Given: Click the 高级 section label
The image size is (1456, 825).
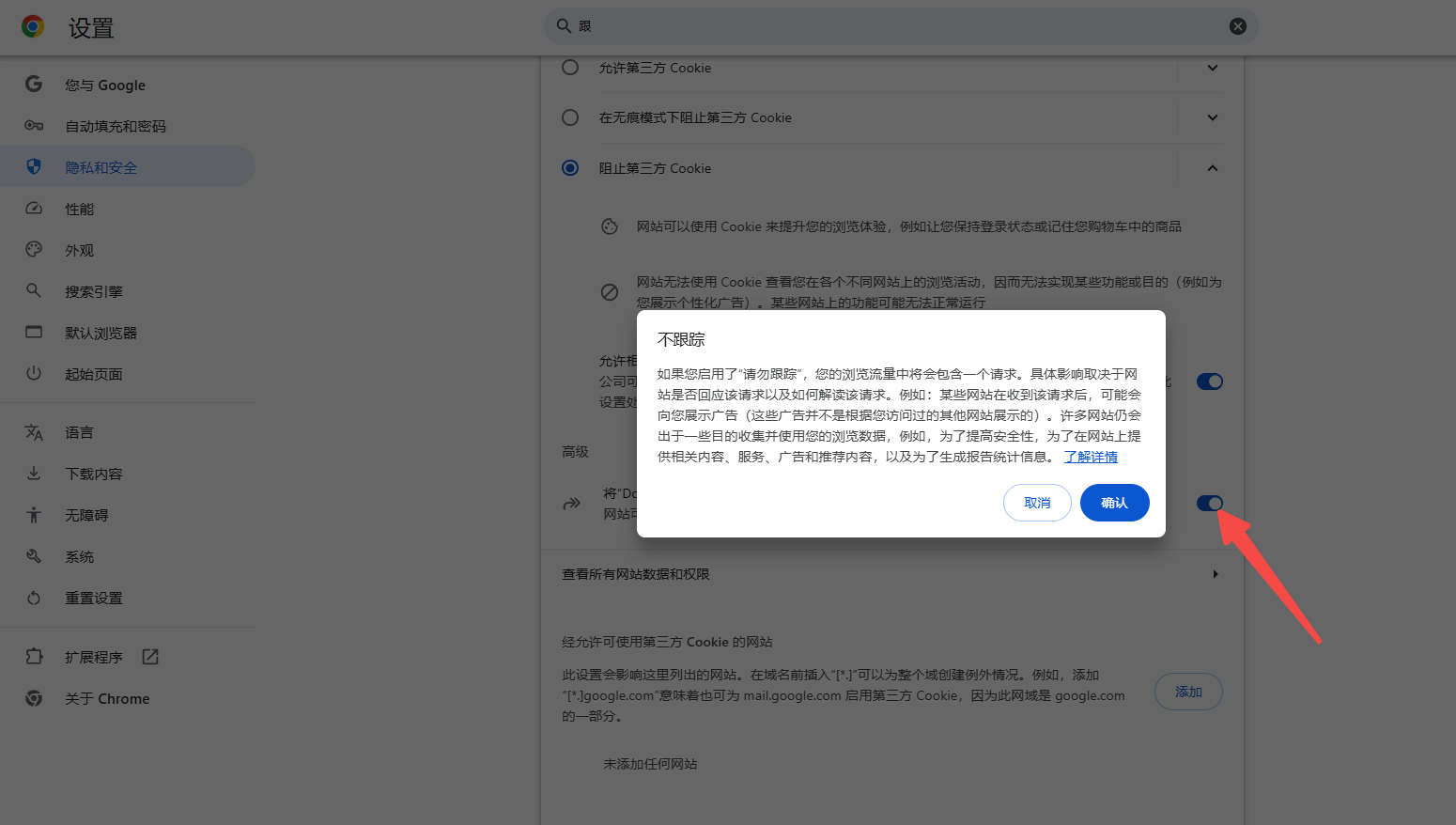Looking at the screenshot, I should tap(575, 452).
